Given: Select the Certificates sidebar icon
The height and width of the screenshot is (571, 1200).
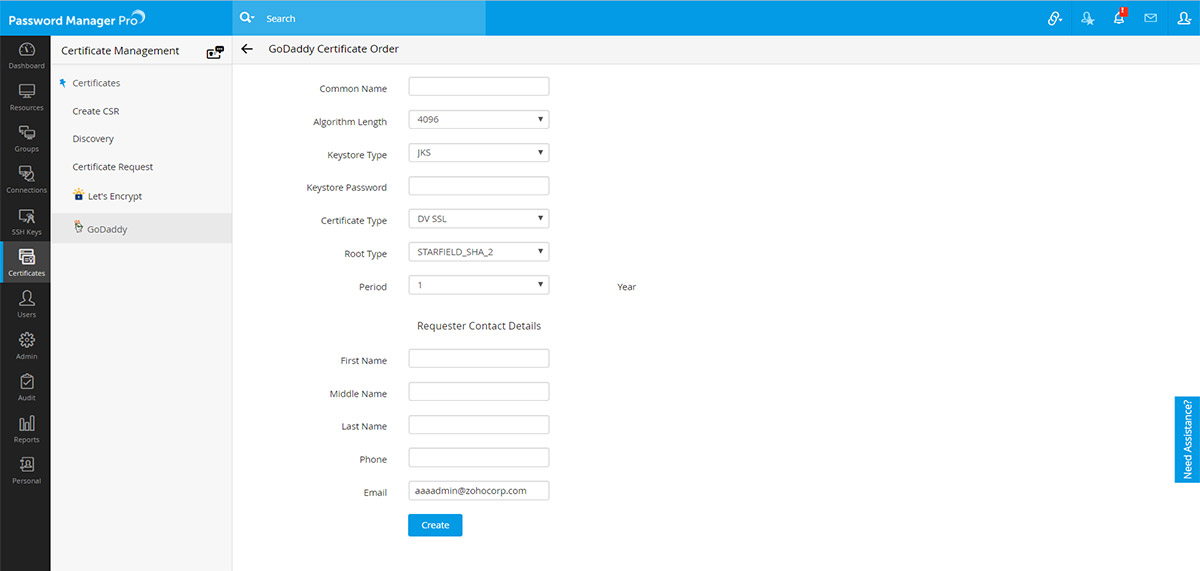Looking at the screenshot, I should pyautogui.click(x=27, y=262).
